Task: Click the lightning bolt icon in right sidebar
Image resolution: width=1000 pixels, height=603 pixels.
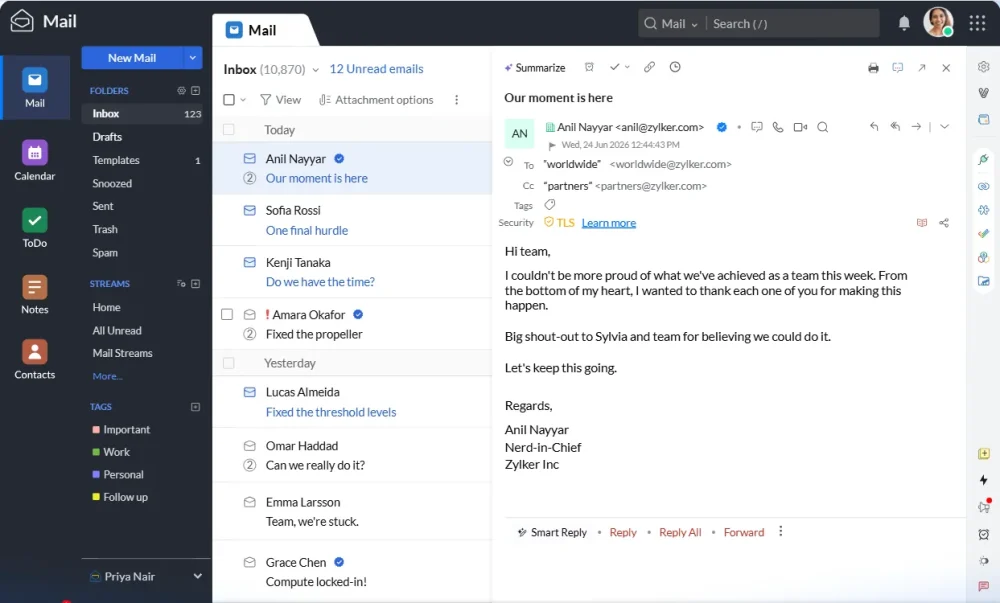Action: 983,480
